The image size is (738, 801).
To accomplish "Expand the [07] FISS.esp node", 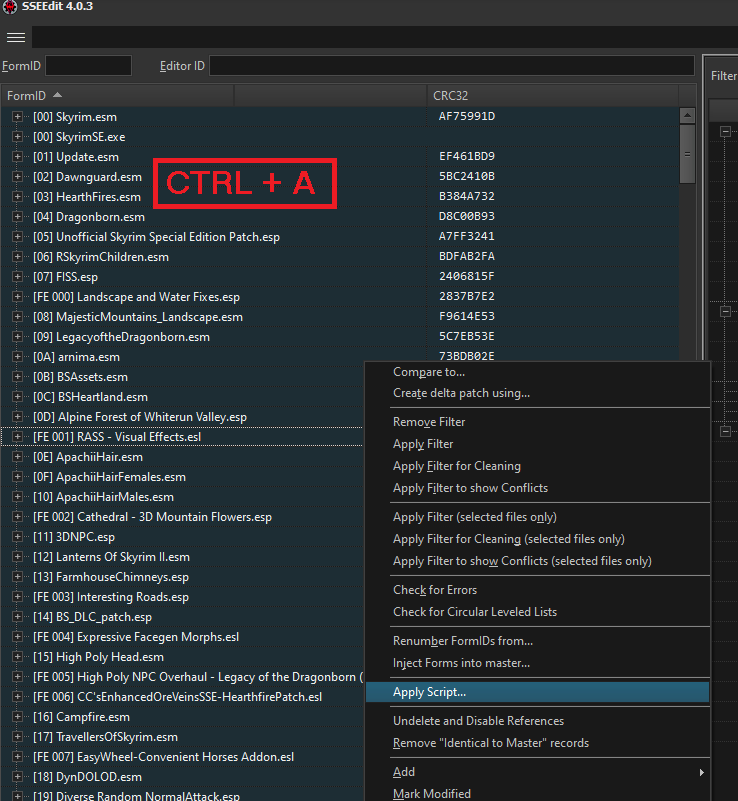I will point(17,277).
